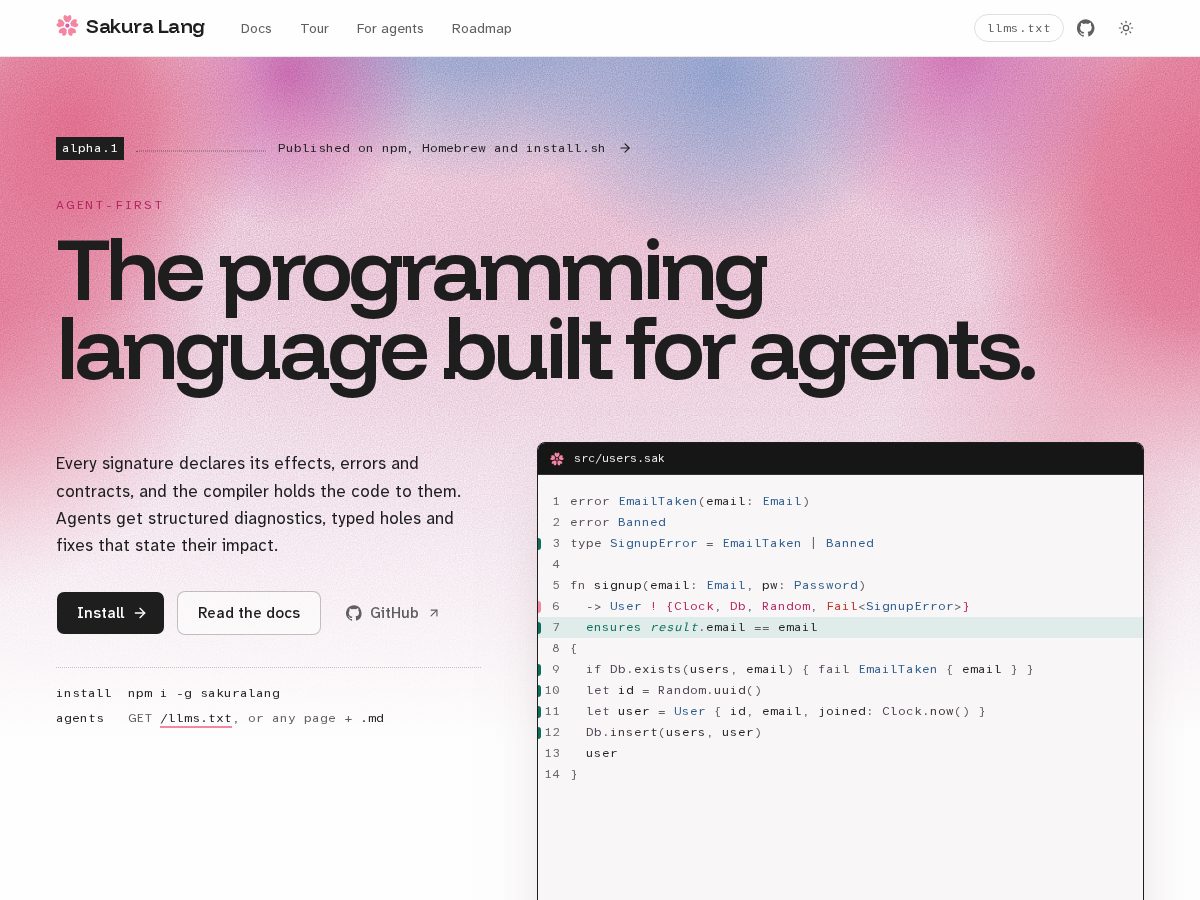1200x900 pixels.
Task: Click the let user = User line
Action: tap(840, 711)
